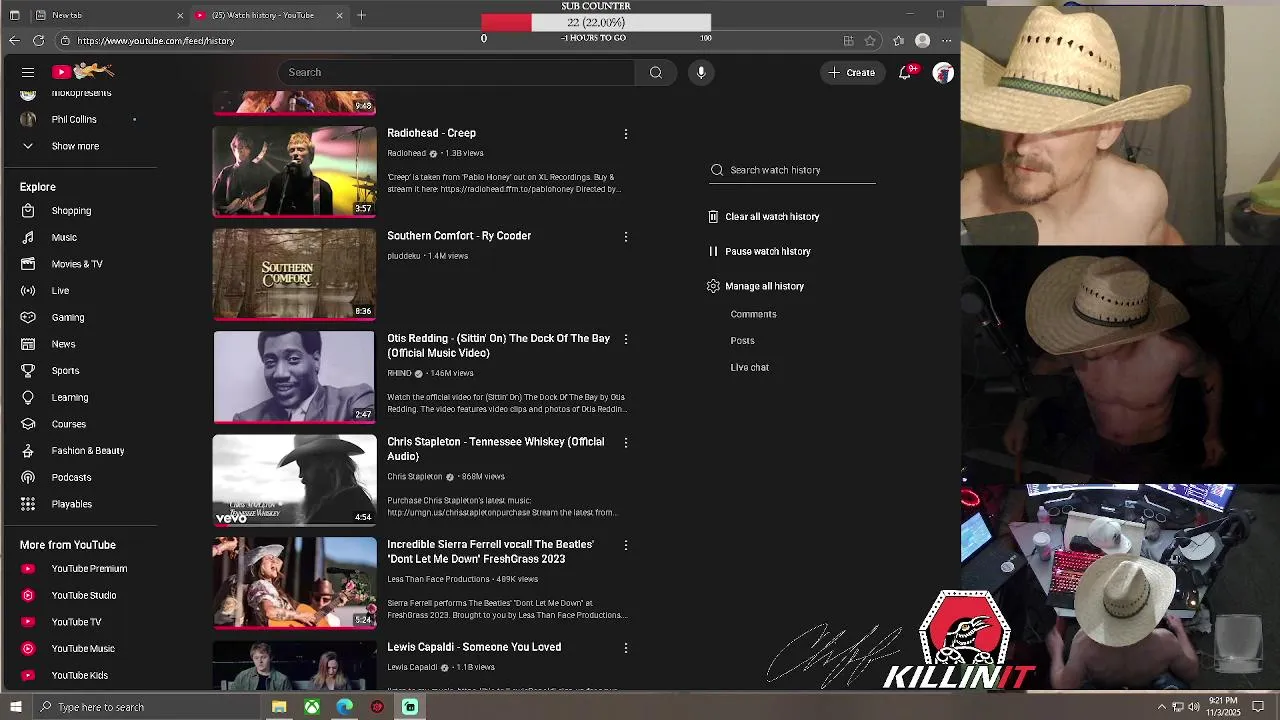Open Live chat history link
1280x720 pixels.
tap(749, 367)
